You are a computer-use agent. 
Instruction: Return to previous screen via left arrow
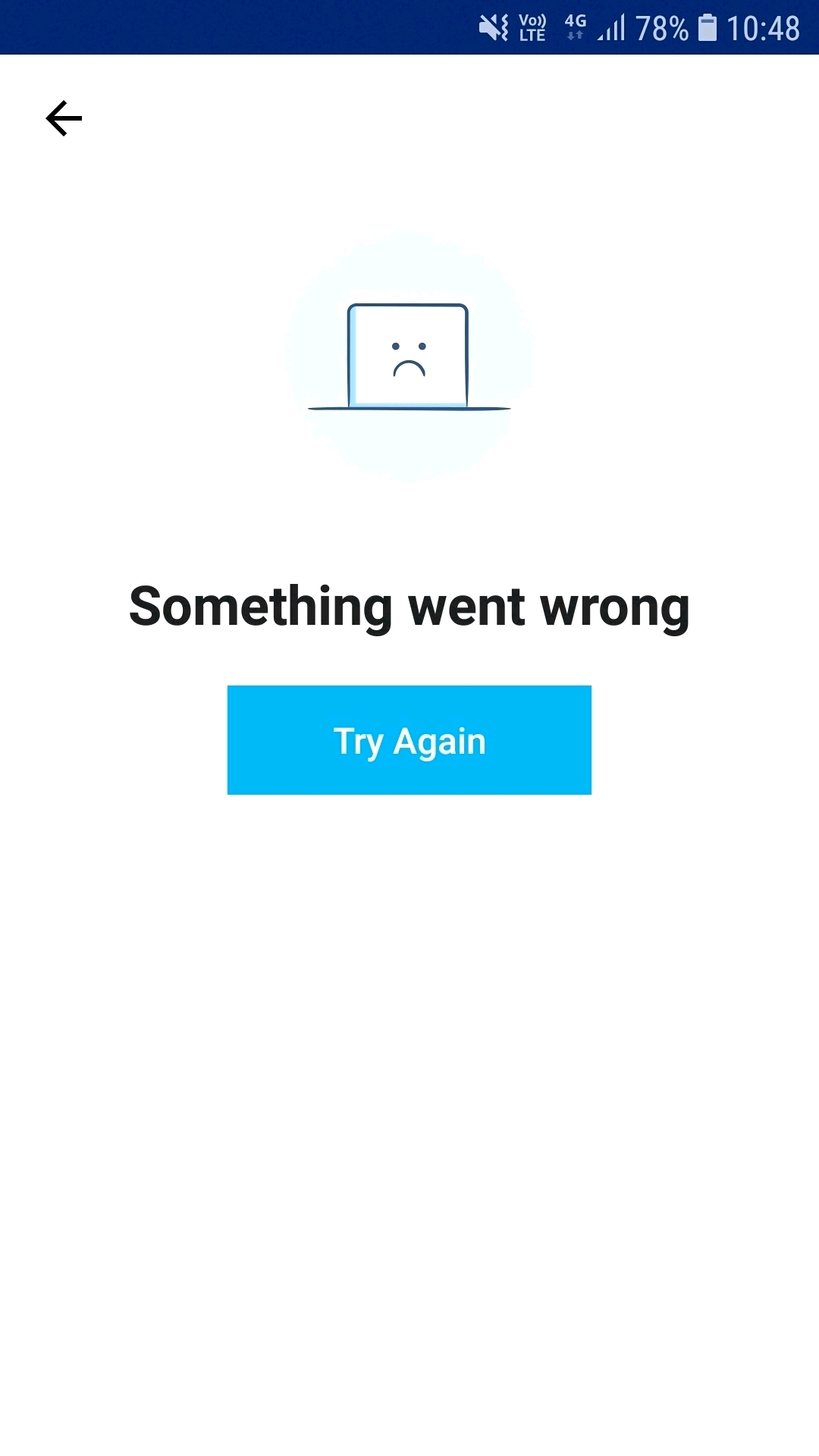(64, 118)
